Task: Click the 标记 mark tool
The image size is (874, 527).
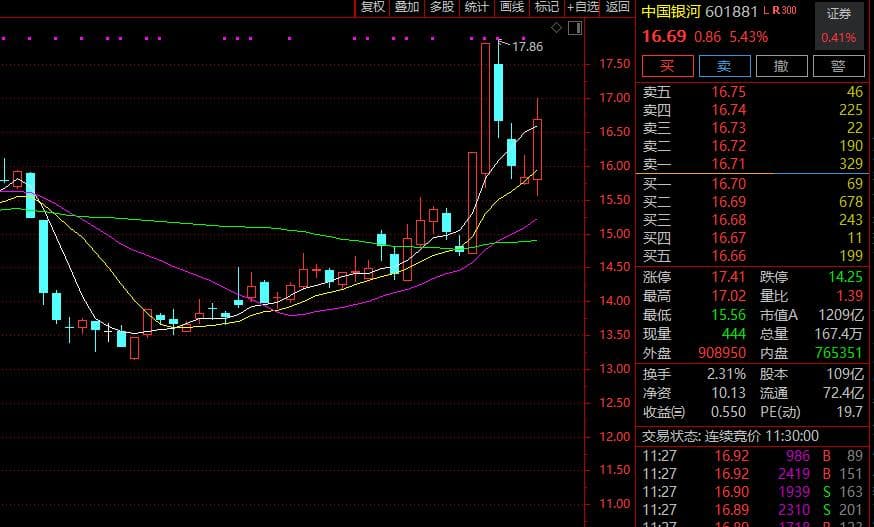Action: tap(546, 7)
